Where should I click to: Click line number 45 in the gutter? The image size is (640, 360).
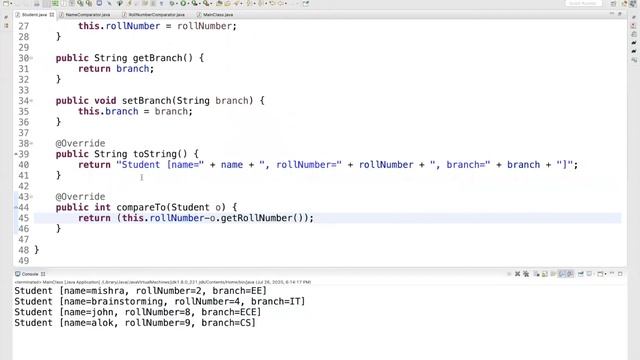point(24,218)
